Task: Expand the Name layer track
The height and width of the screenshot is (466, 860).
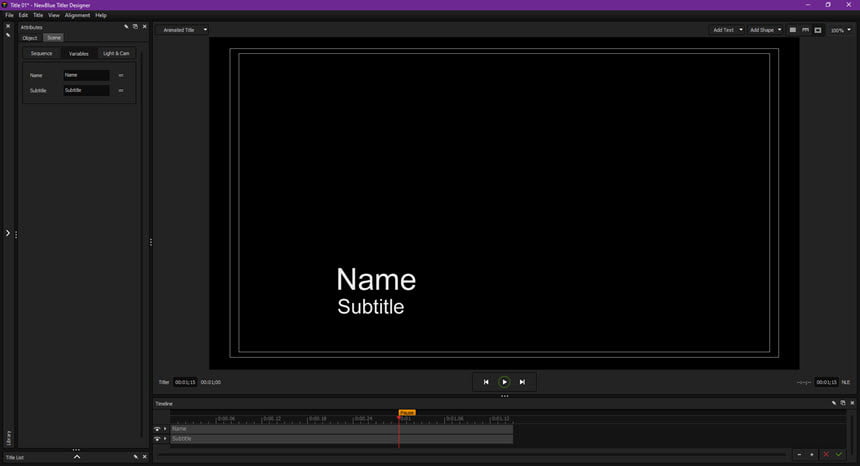Action: (x=165, y=429)
